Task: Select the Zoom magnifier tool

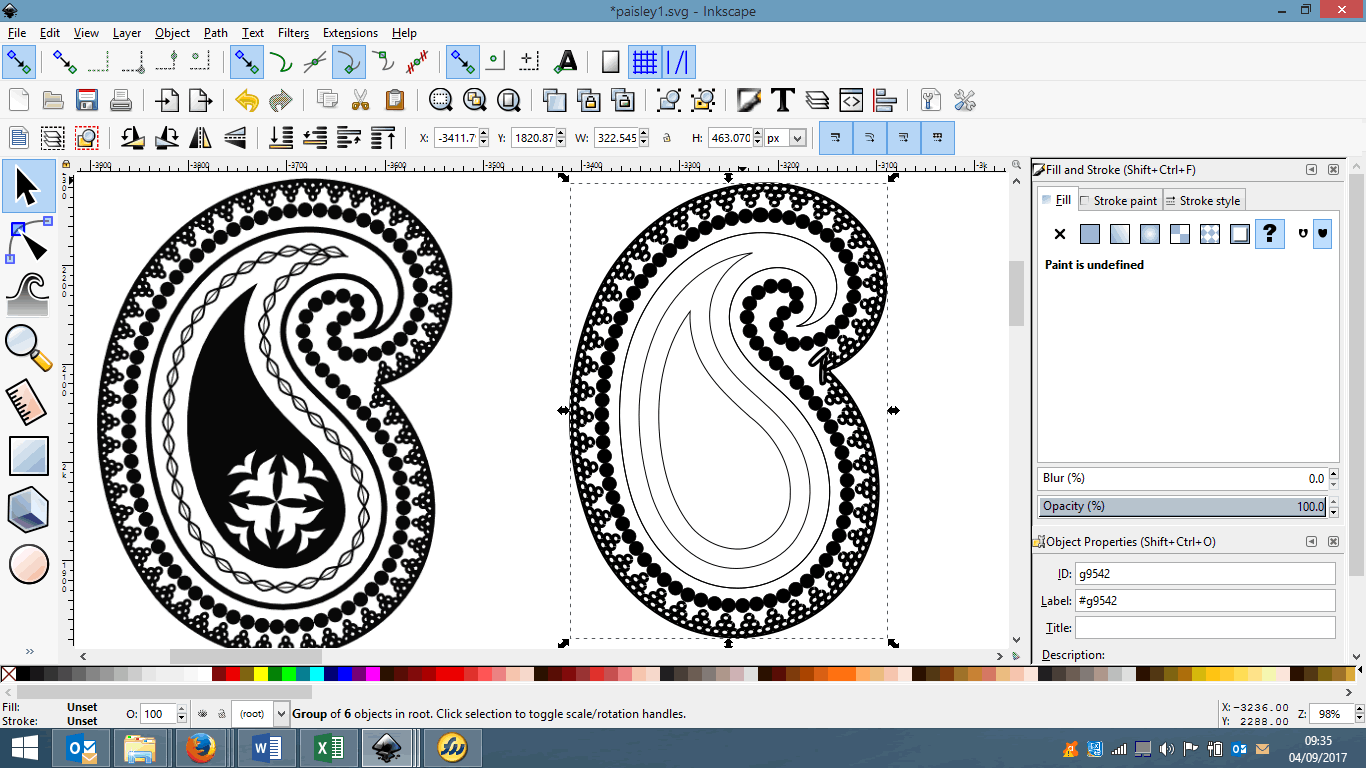Action: point(29,347)
